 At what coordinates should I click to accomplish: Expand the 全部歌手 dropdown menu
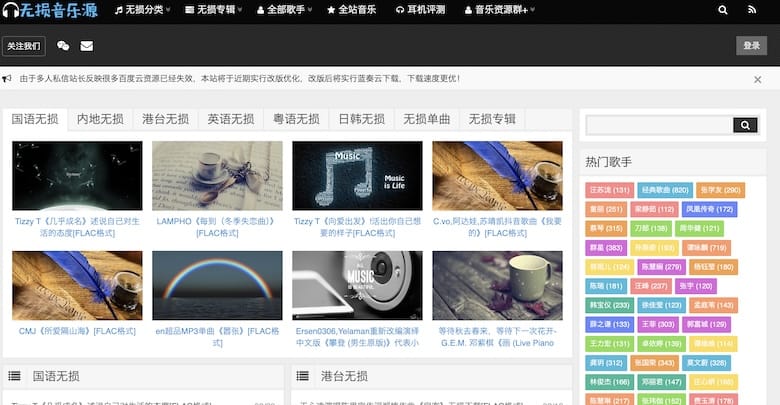(285, 9)
